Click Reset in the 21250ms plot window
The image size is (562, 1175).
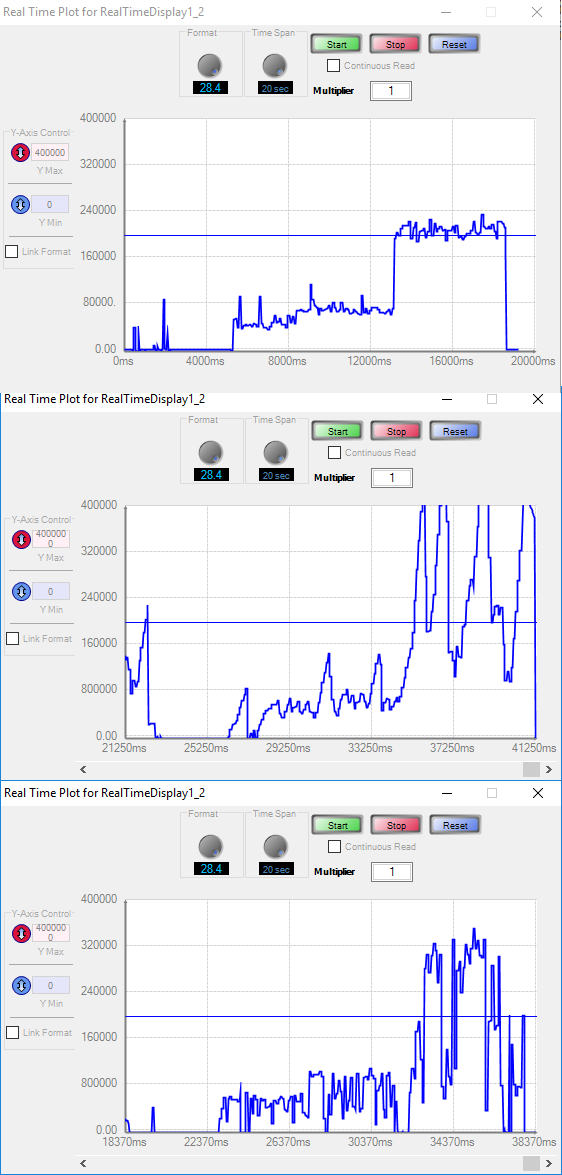[x=455, y=432]
